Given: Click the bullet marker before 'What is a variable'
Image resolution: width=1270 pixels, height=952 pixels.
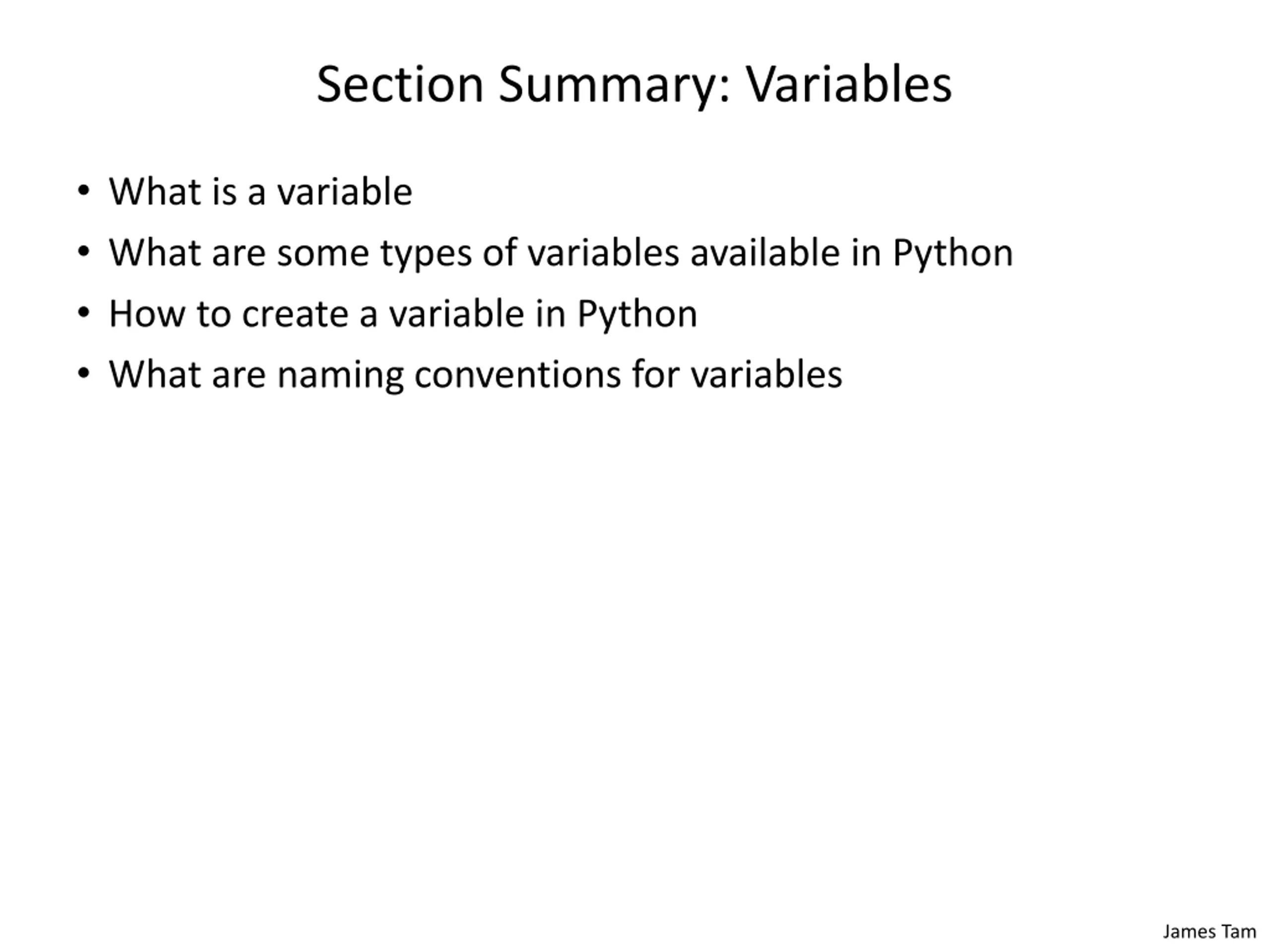Looking at the screenshot, I should point(84,190).
